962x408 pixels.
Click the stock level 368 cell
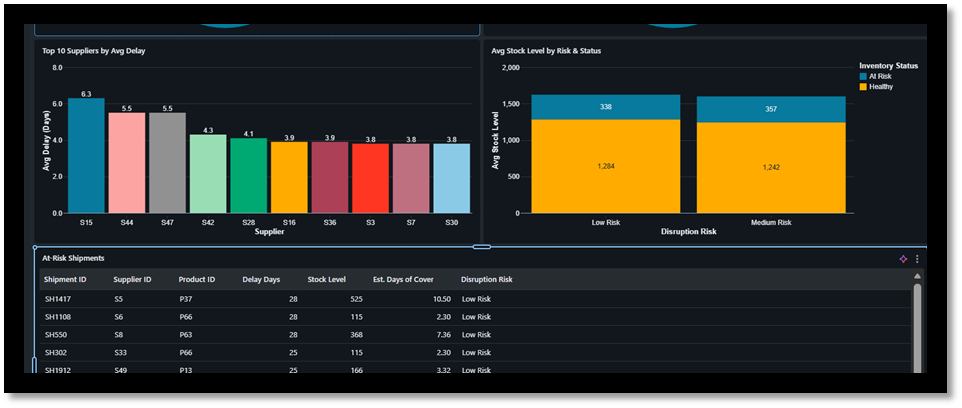(356, 335)
